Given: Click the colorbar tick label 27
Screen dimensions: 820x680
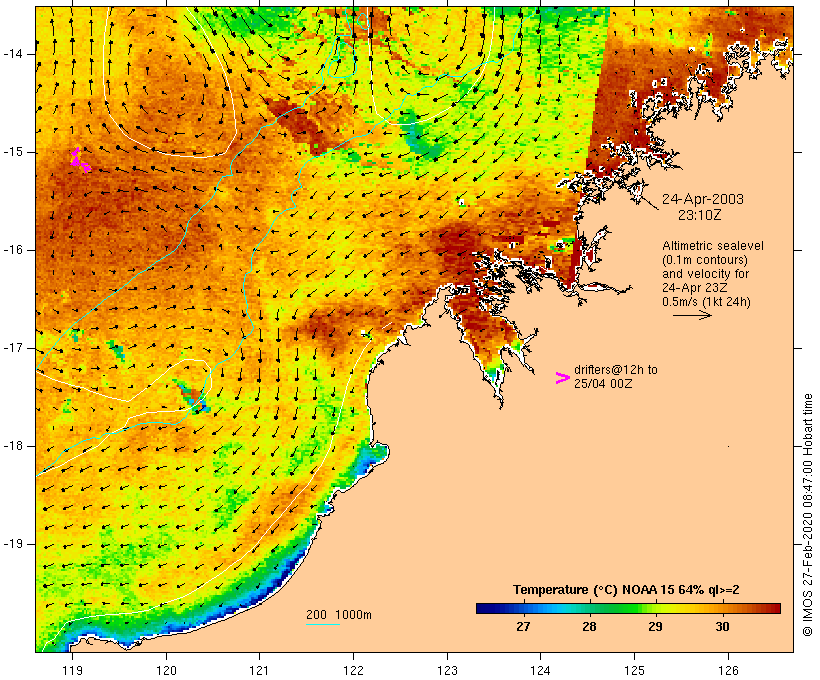Looking at the screenshot, I should [523, 626].
